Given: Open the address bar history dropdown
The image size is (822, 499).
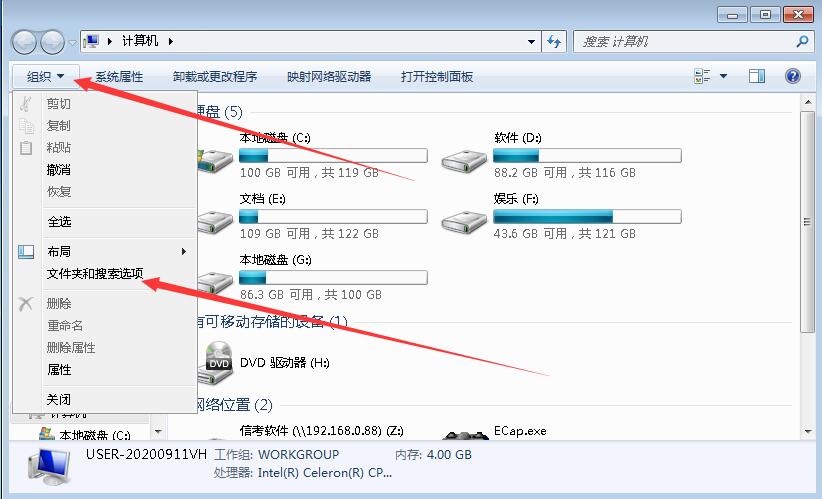Looking at the screenshot, I should pos(531,41).
